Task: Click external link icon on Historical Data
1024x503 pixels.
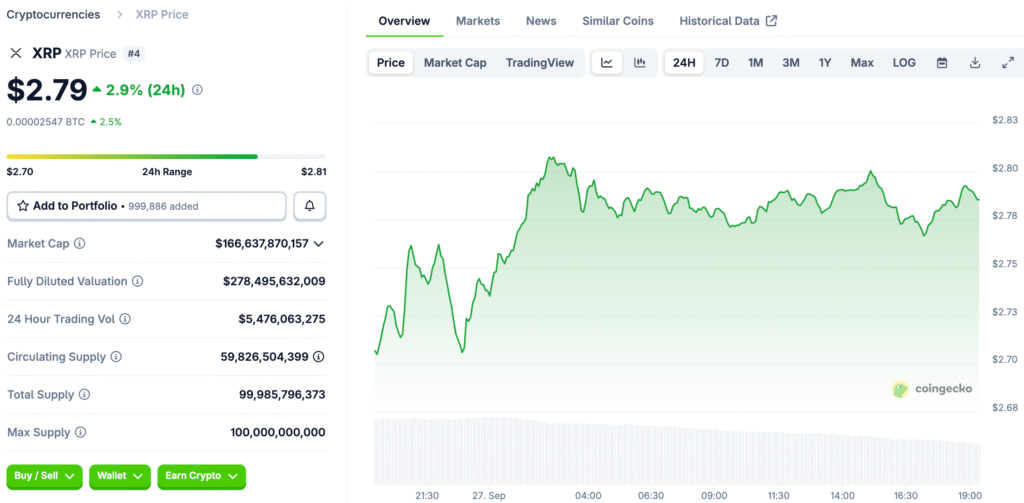Action: coord(771,21)
